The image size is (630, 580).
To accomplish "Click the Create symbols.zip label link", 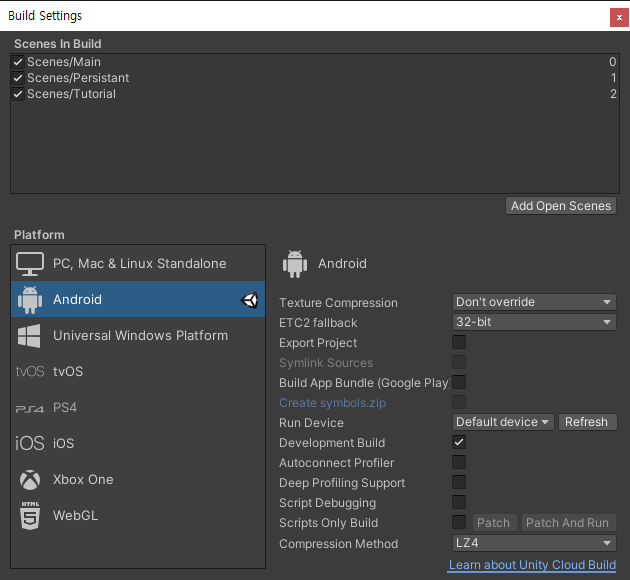I will (333, 403).
